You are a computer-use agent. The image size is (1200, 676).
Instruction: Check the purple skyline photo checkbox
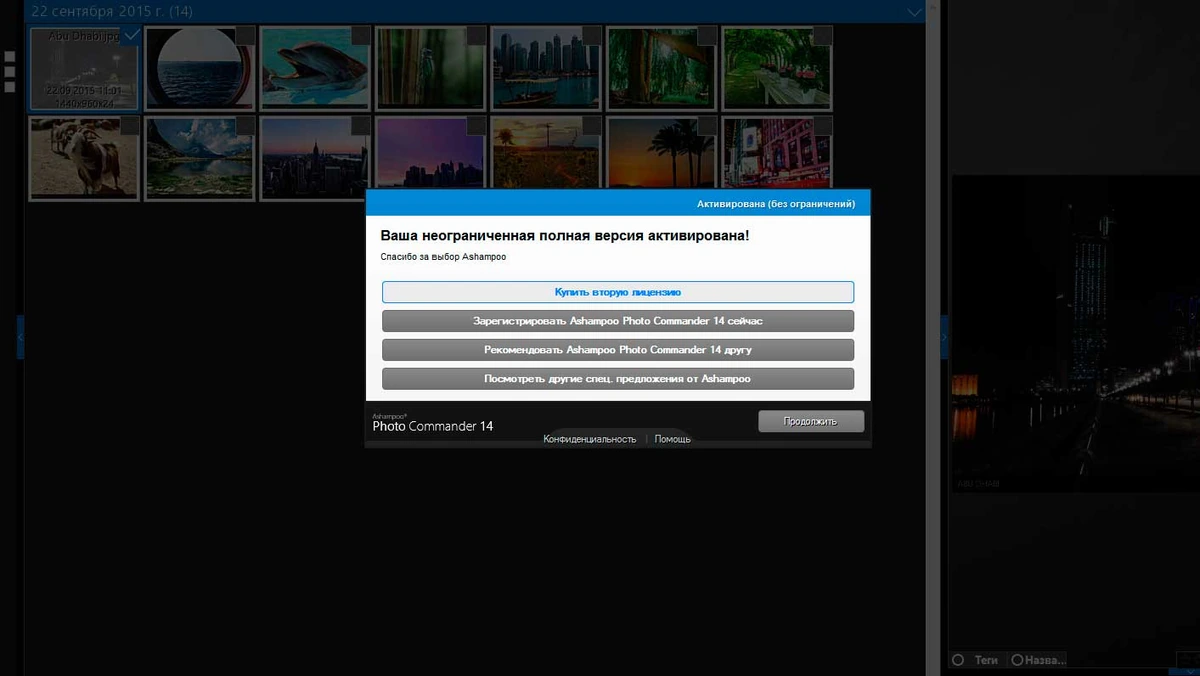coord(477,126)
